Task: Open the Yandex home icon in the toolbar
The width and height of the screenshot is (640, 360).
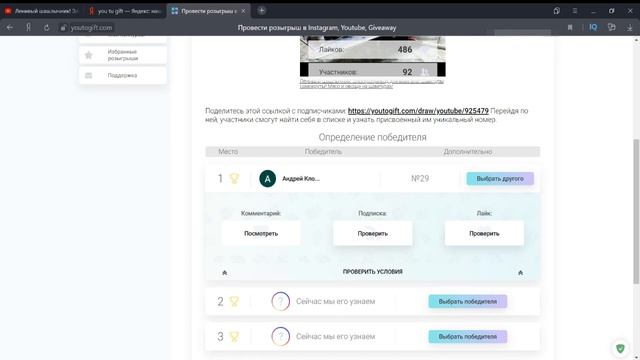Action: tap(28, 27)
